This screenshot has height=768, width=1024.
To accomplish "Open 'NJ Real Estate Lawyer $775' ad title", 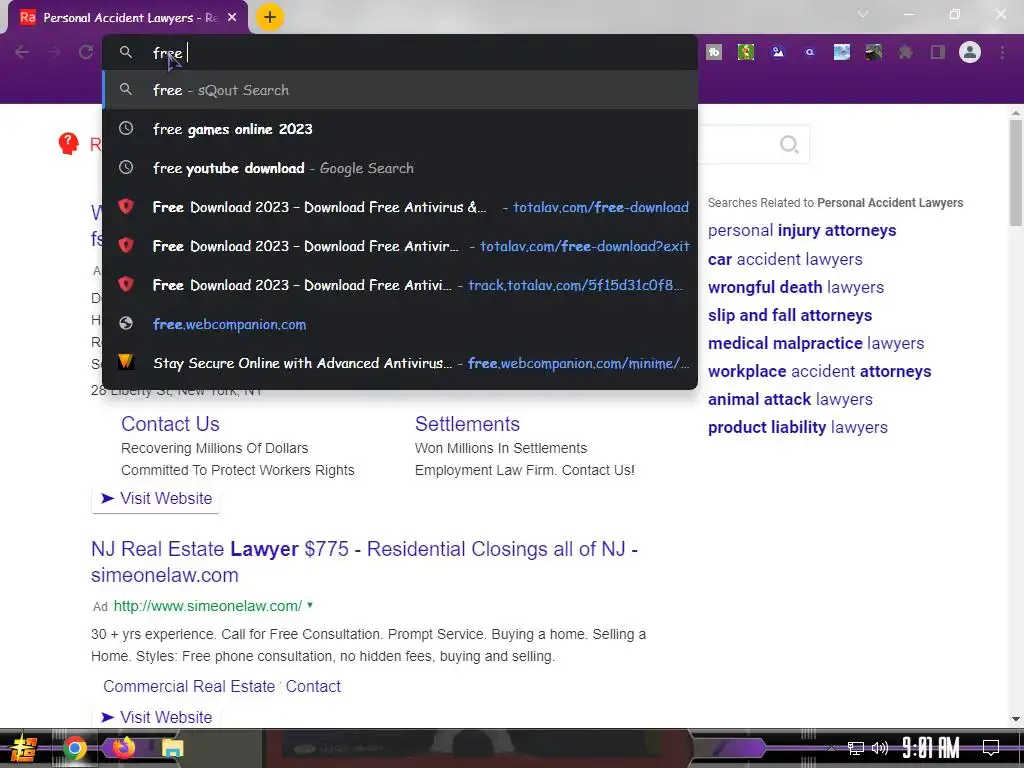I will coord(364,562).
